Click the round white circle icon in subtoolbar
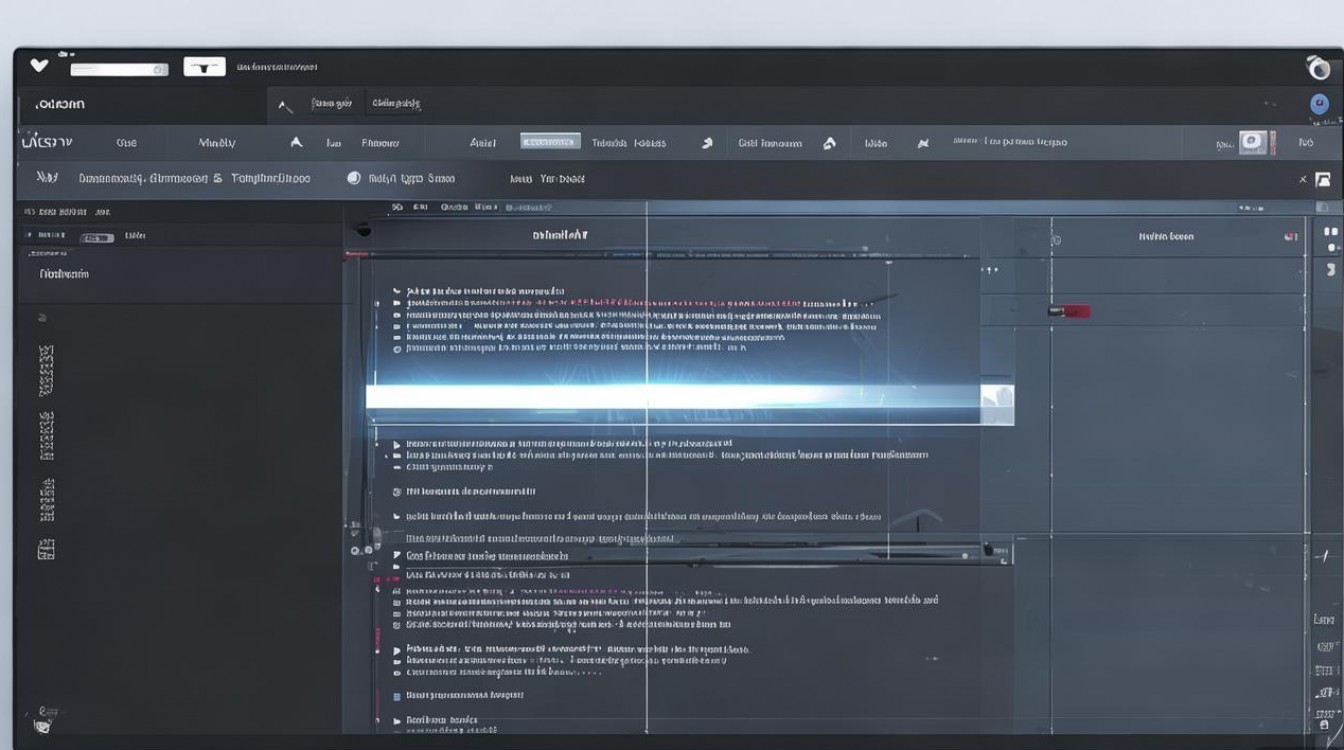The height and width of the screenshot is (750, 1344). coord(353,178)
